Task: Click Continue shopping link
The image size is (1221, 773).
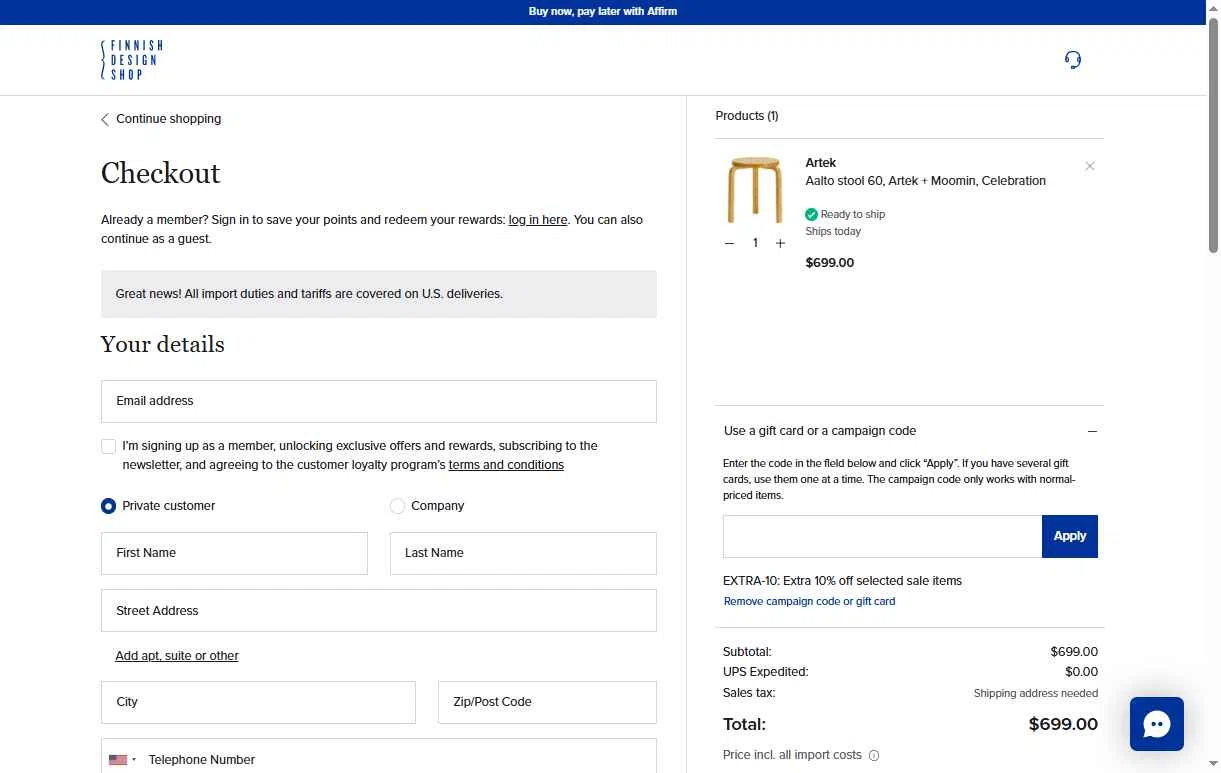Action: click(x=168, y=119)
